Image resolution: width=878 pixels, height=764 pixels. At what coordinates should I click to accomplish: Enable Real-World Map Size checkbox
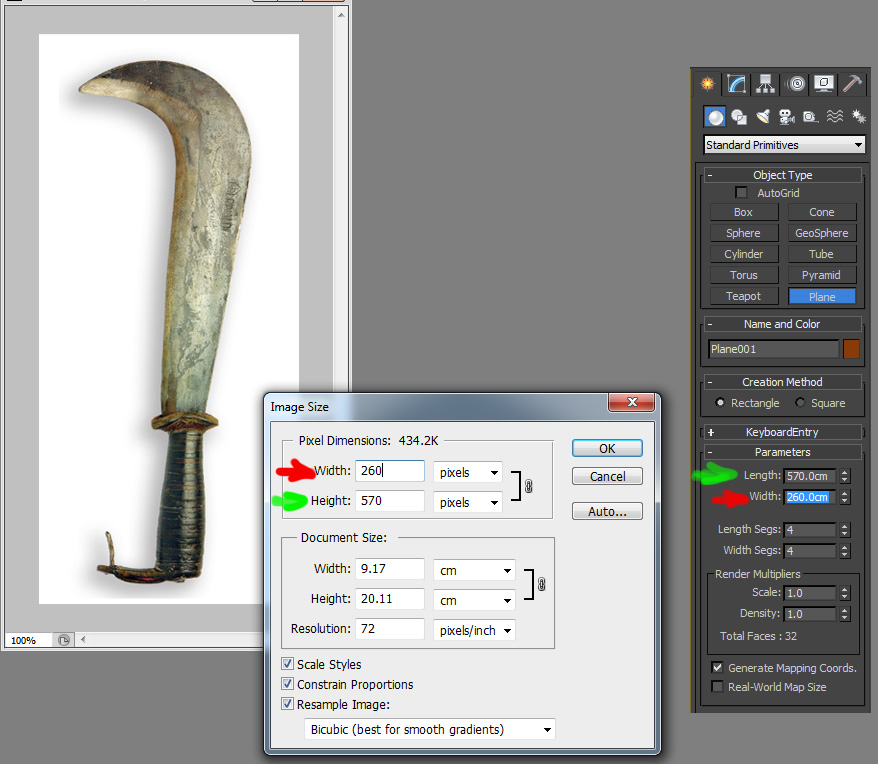point(717,686)
